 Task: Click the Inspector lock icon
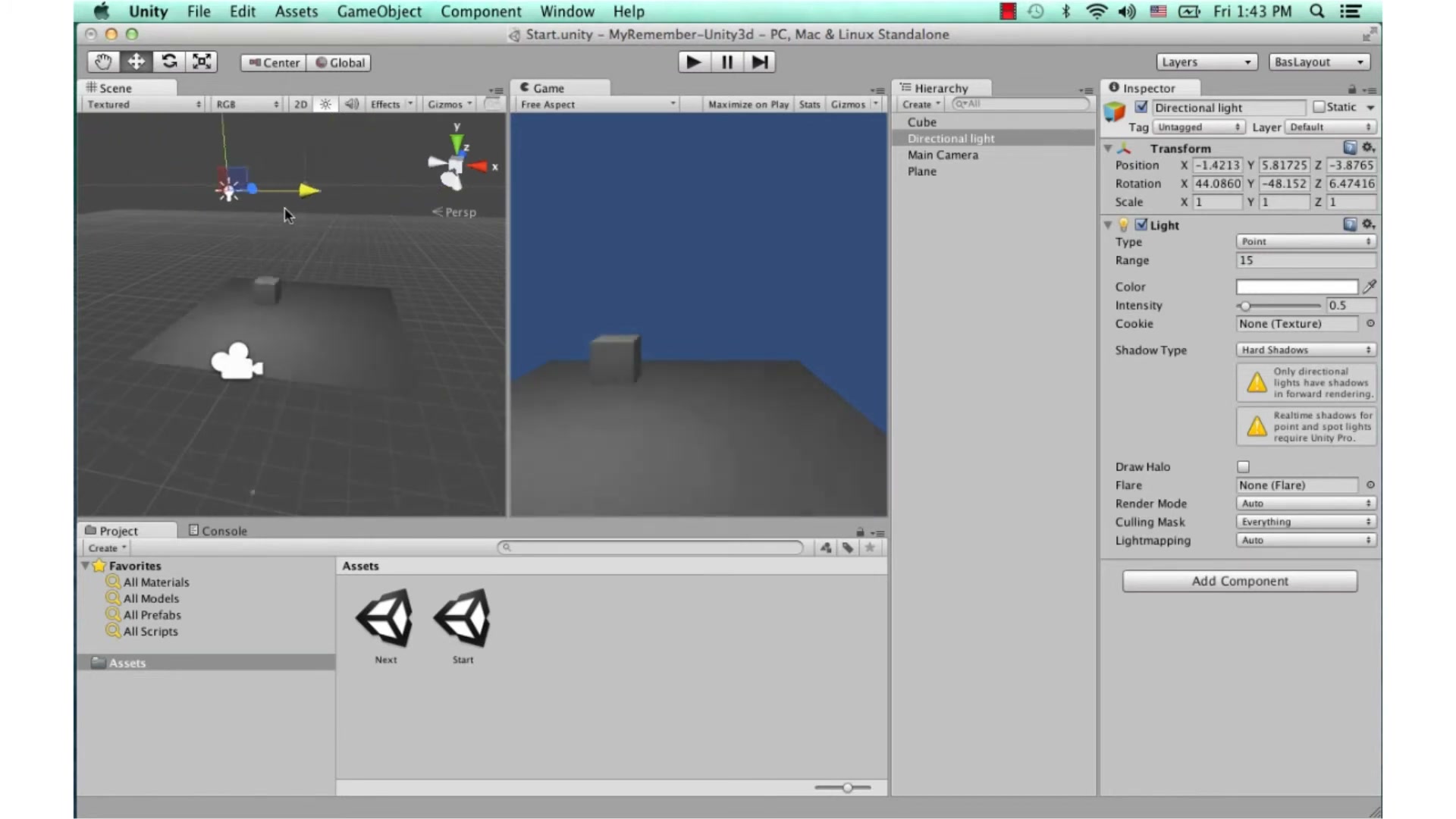(x=1351, y=89)
